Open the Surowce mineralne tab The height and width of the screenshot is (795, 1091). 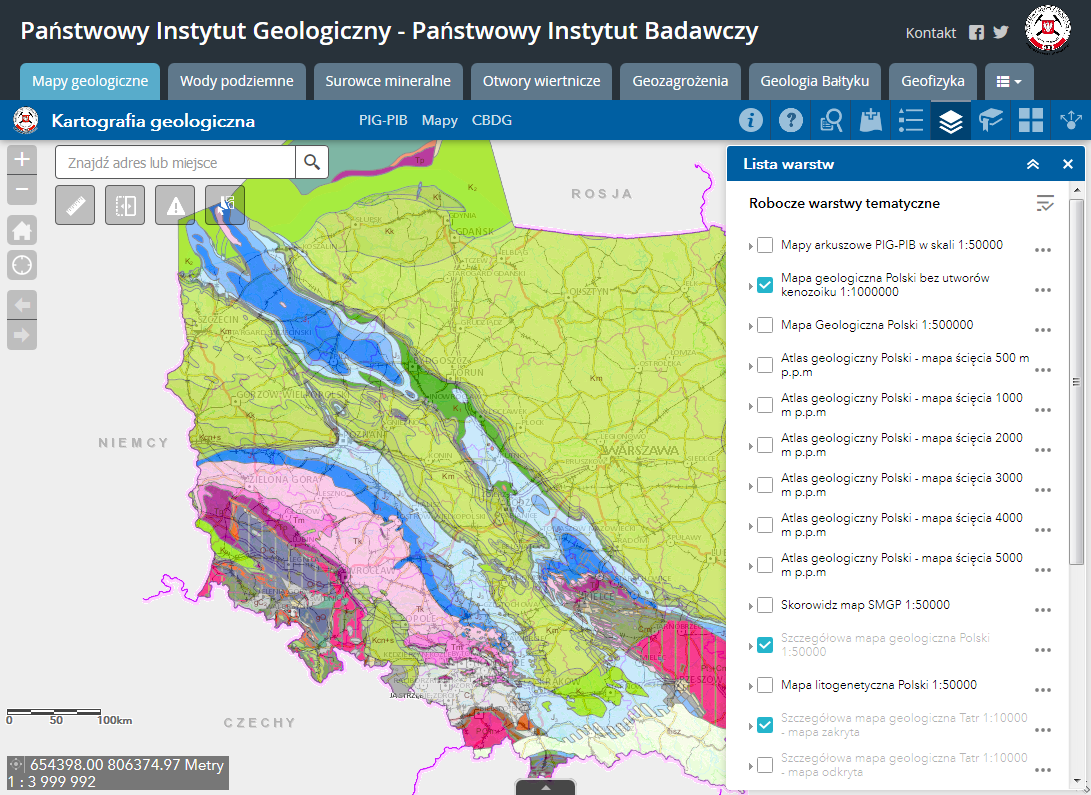[388, 81]
